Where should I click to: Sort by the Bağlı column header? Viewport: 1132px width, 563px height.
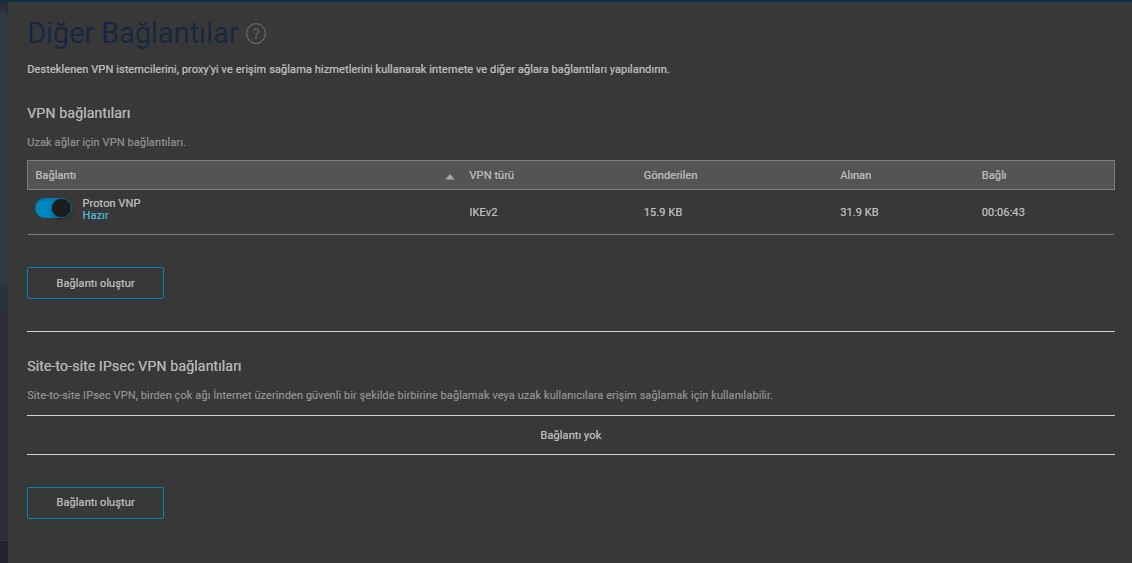click(993, 175)
